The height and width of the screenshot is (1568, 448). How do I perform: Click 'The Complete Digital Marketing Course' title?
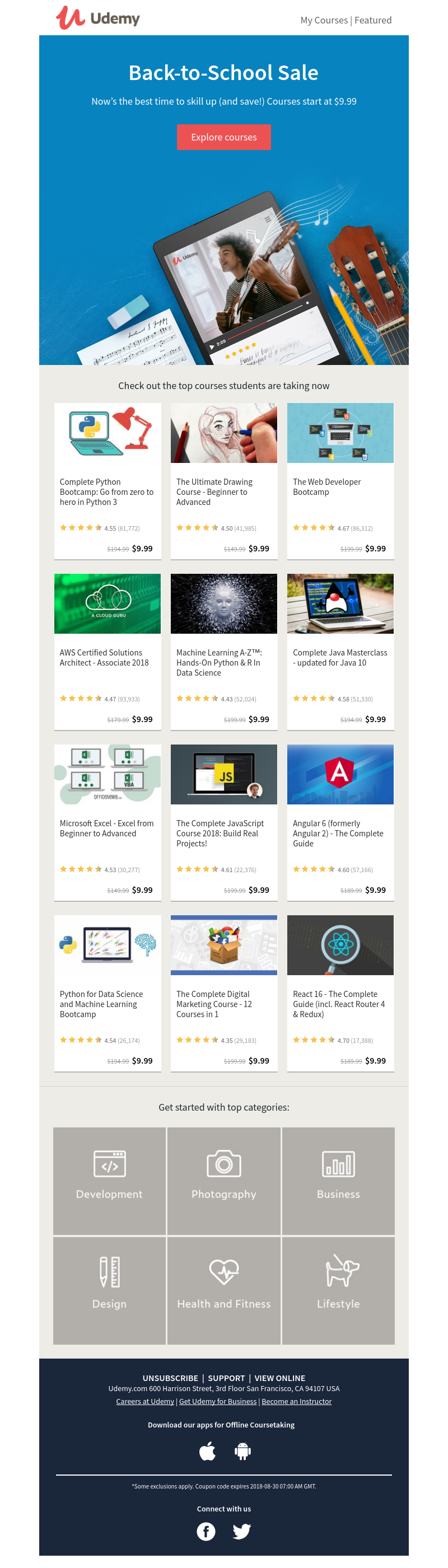click(214, 1004)
